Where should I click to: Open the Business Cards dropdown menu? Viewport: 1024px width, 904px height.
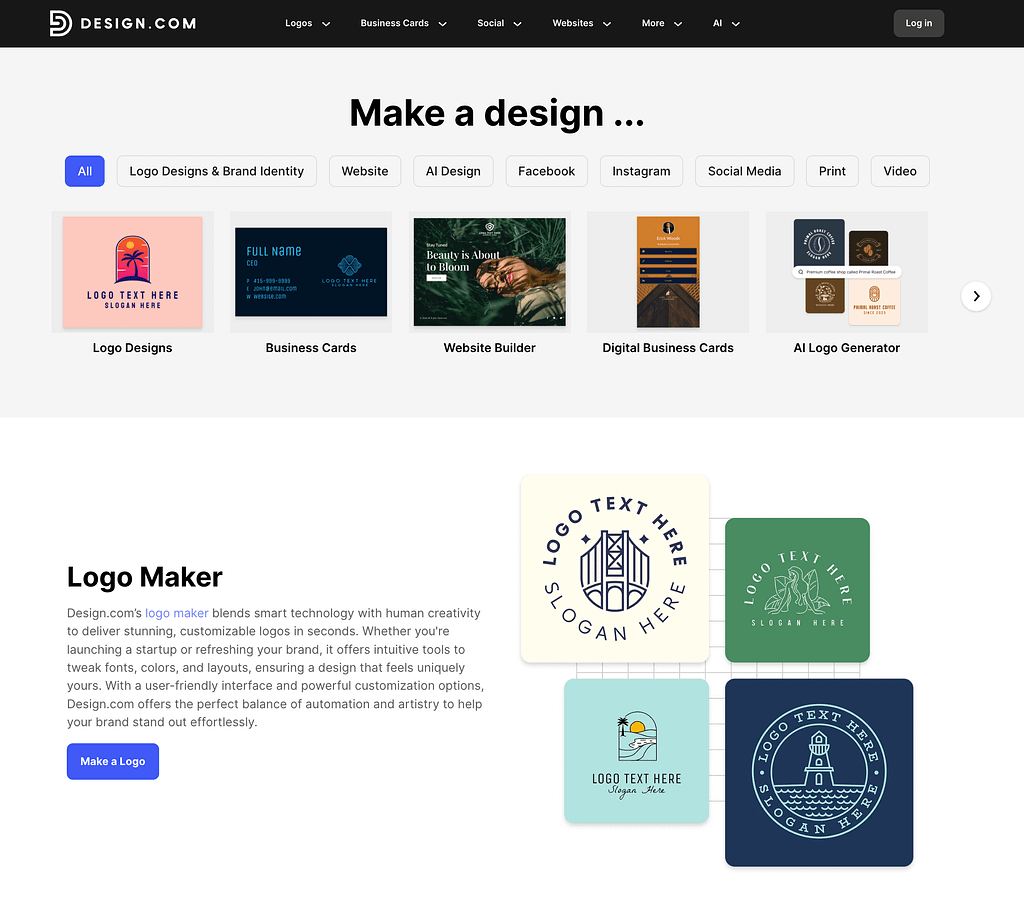[403, 23]
